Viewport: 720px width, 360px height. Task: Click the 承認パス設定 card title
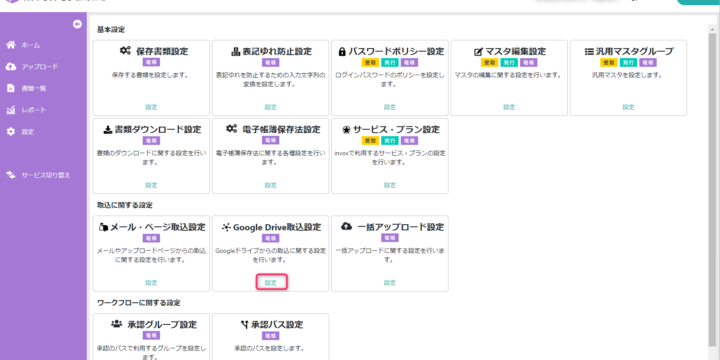(x=277, y=325)
